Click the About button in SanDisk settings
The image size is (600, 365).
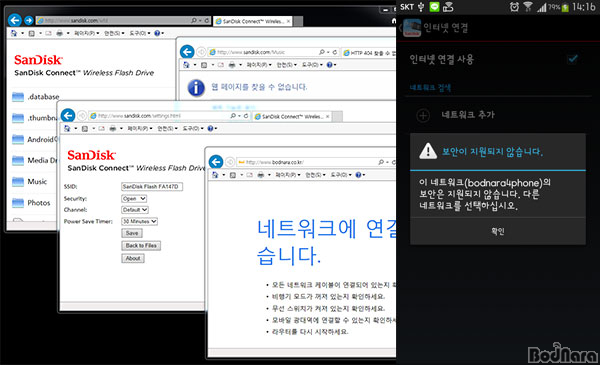click(x=133, y=258)
